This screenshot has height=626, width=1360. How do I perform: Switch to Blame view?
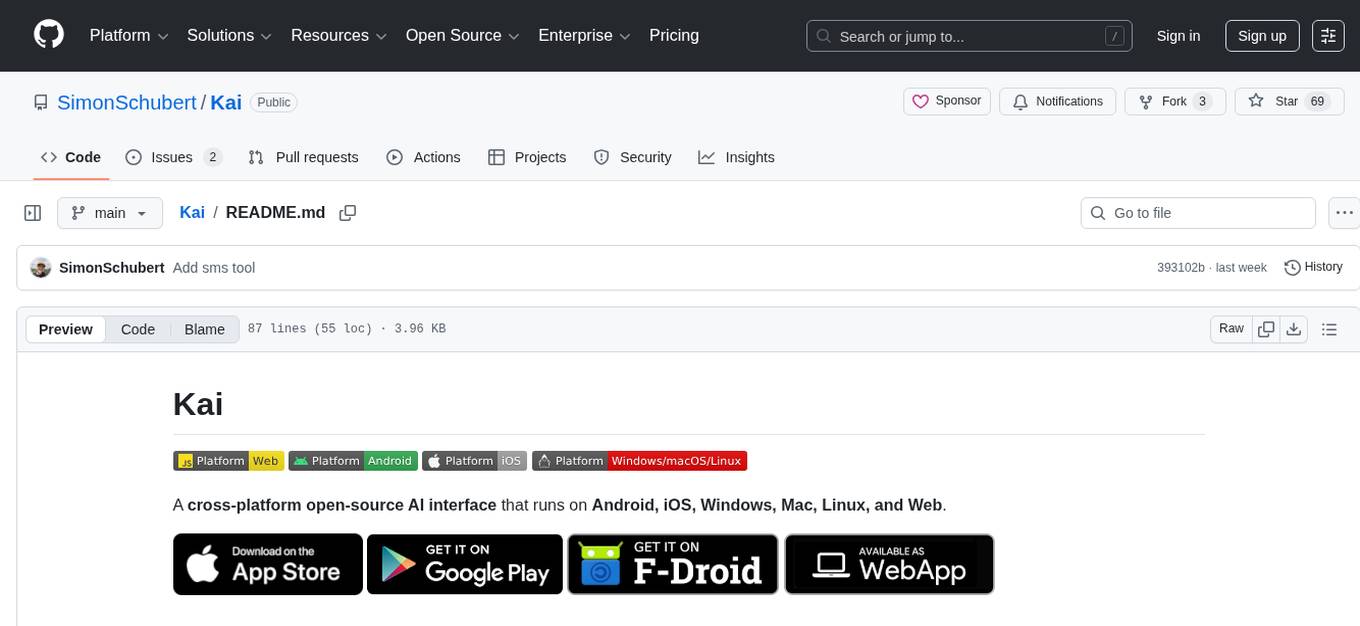tap(204, 329)
